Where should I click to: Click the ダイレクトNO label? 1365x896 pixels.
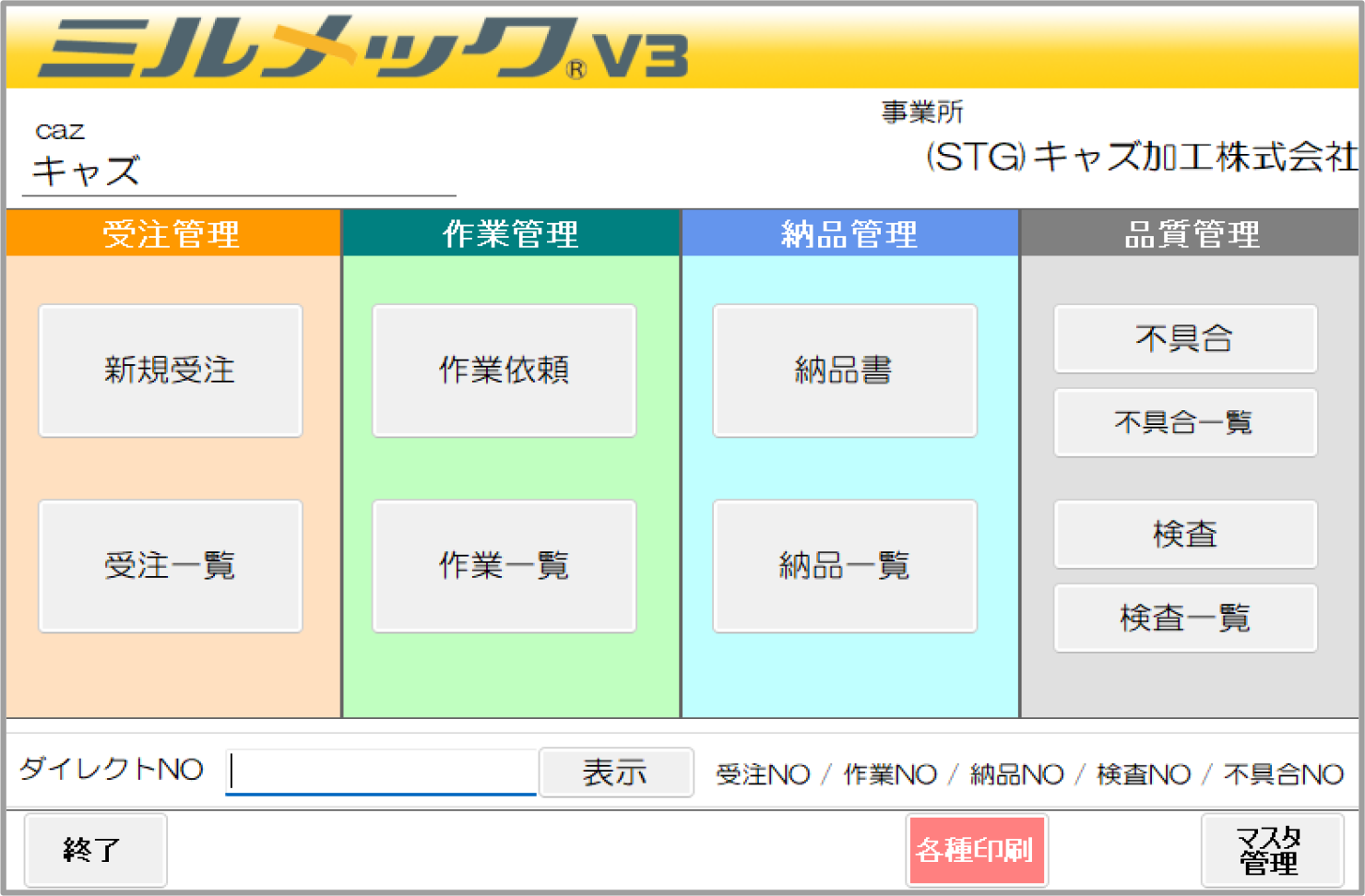[x=112, y=769]
